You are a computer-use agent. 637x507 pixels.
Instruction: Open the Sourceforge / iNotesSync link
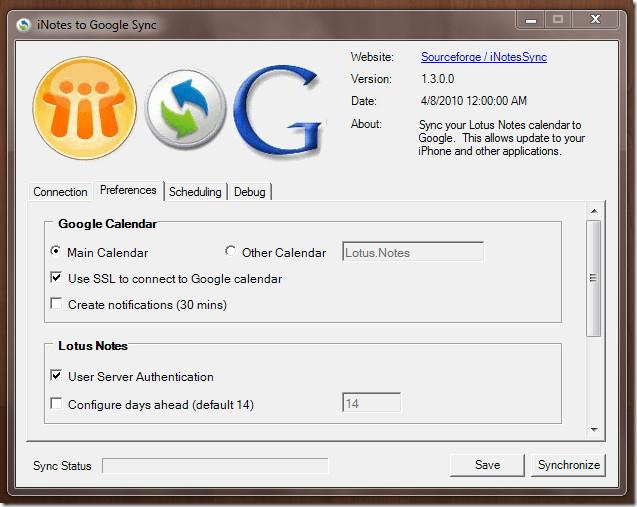[x=483, y=57]
